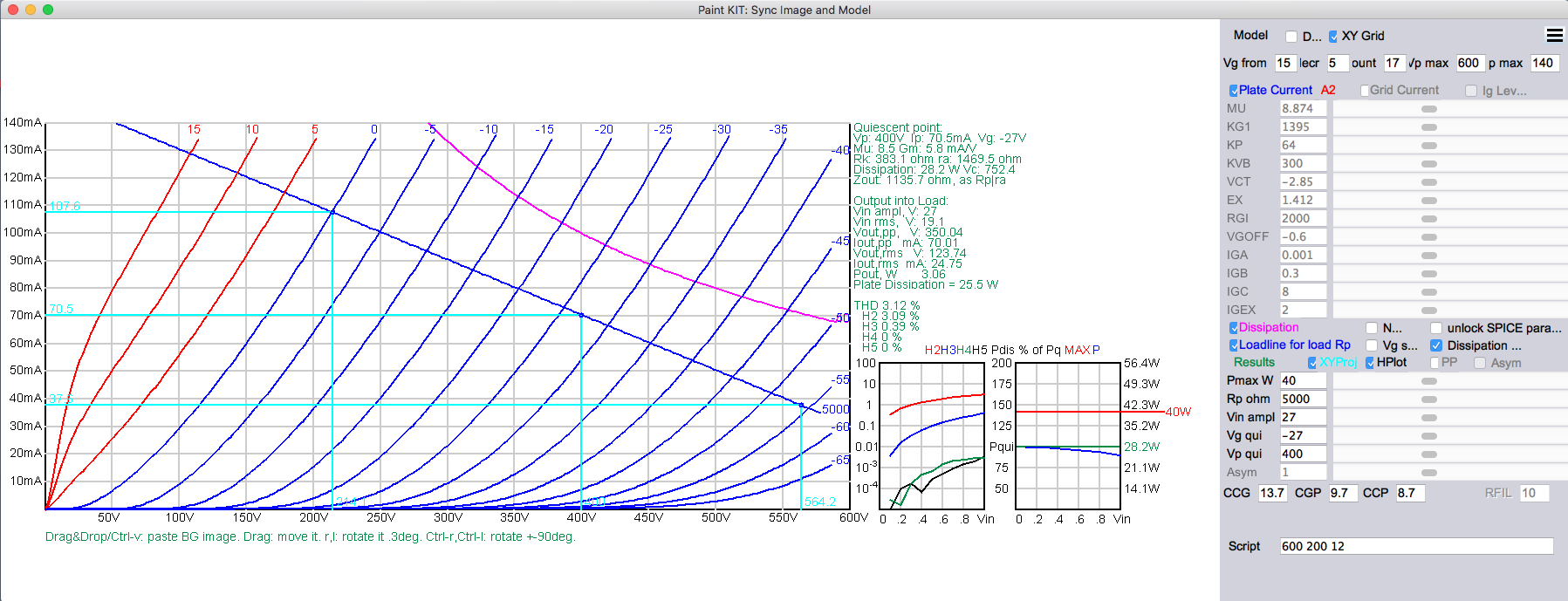
Task: Click the Rp ohm value field
Action: [x=1303, y=399]
